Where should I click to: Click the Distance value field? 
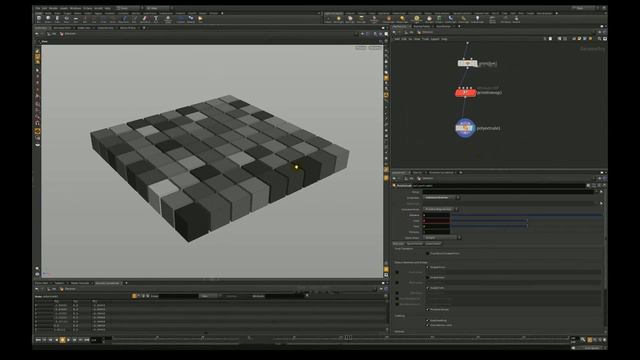436,215
